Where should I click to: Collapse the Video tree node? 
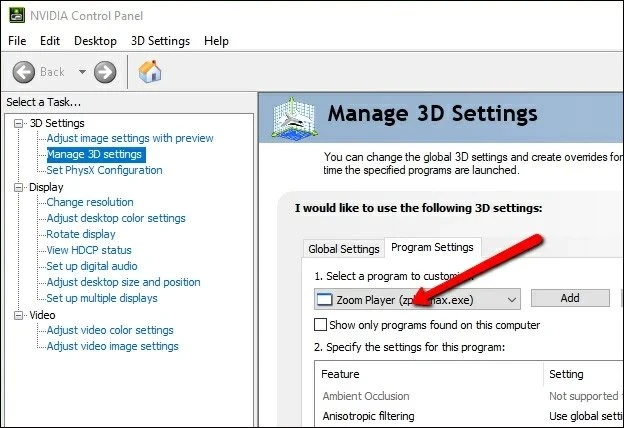[x=18, y=315]
